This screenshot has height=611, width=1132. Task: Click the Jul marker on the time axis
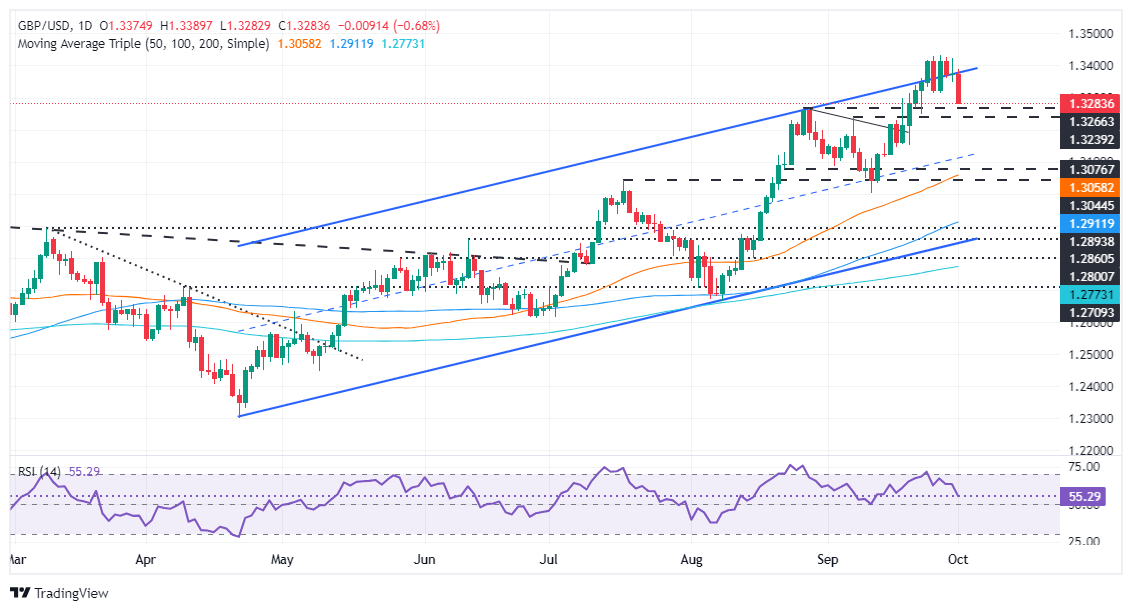tap(549, 560)
